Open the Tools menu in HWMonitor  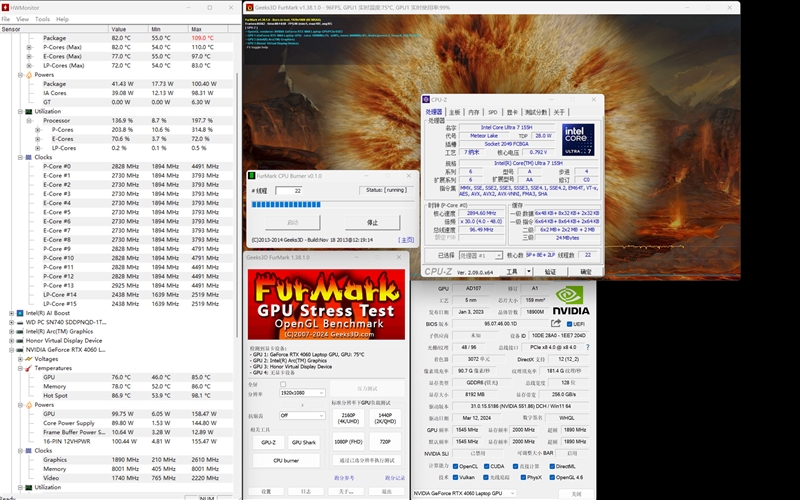coord(42,19)
